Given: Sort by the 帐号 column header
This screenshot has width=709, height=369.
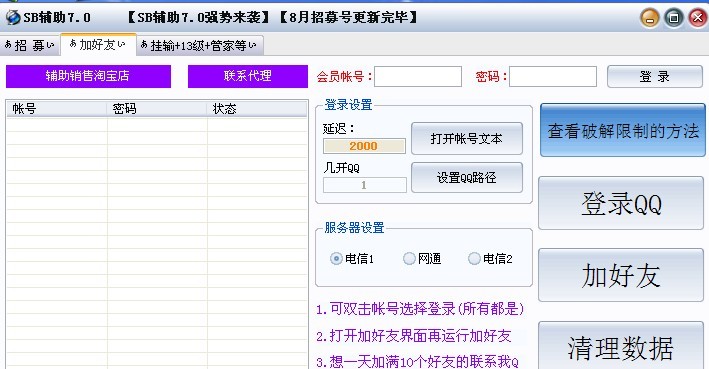Looking at the screenshot, I should 57,109.
